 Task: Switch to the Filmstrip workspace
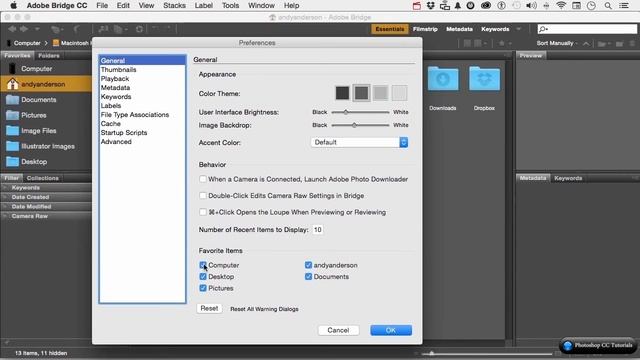point(425,29)
